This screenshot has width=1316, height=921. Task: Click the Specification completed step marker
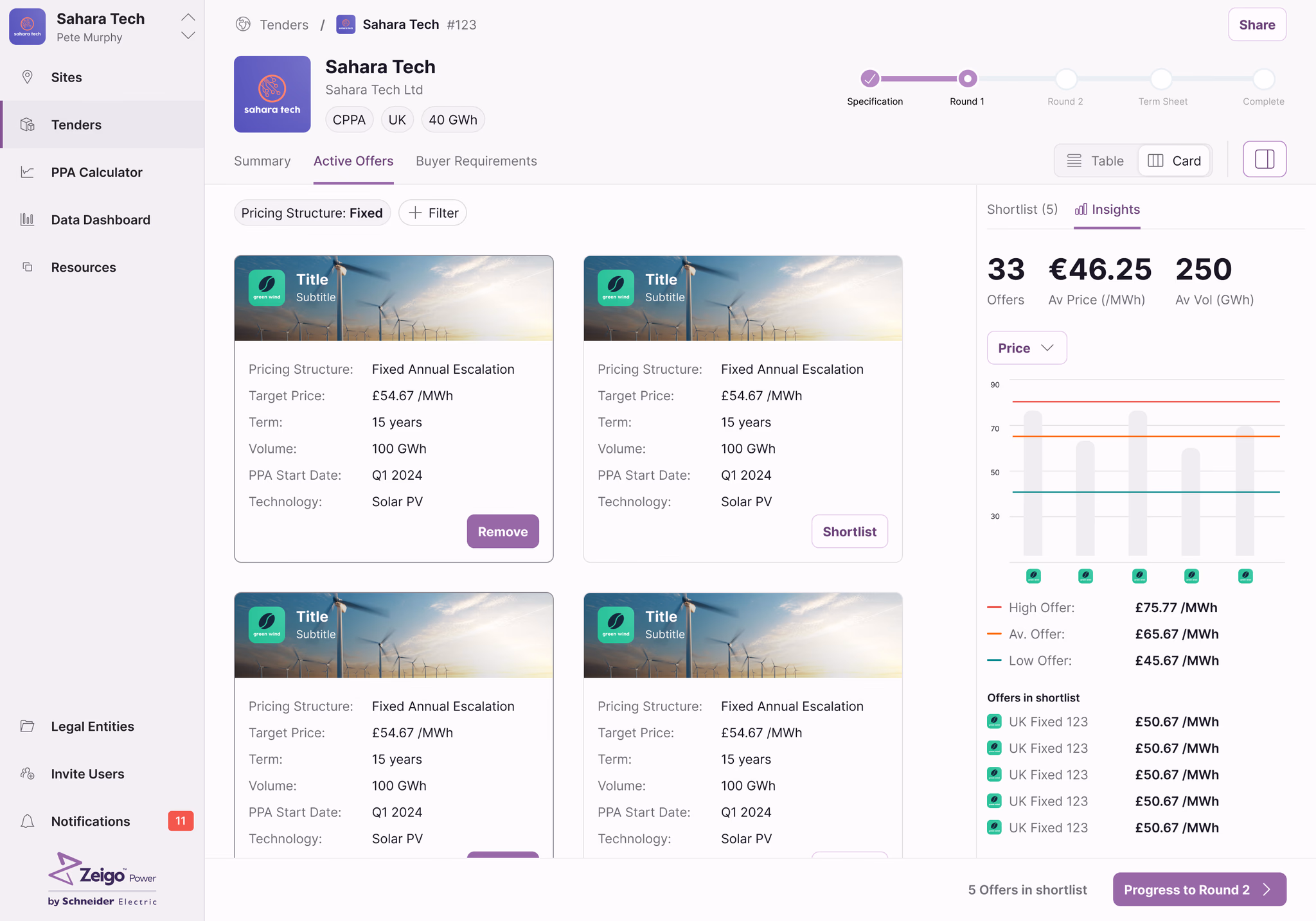coord(869,78)
